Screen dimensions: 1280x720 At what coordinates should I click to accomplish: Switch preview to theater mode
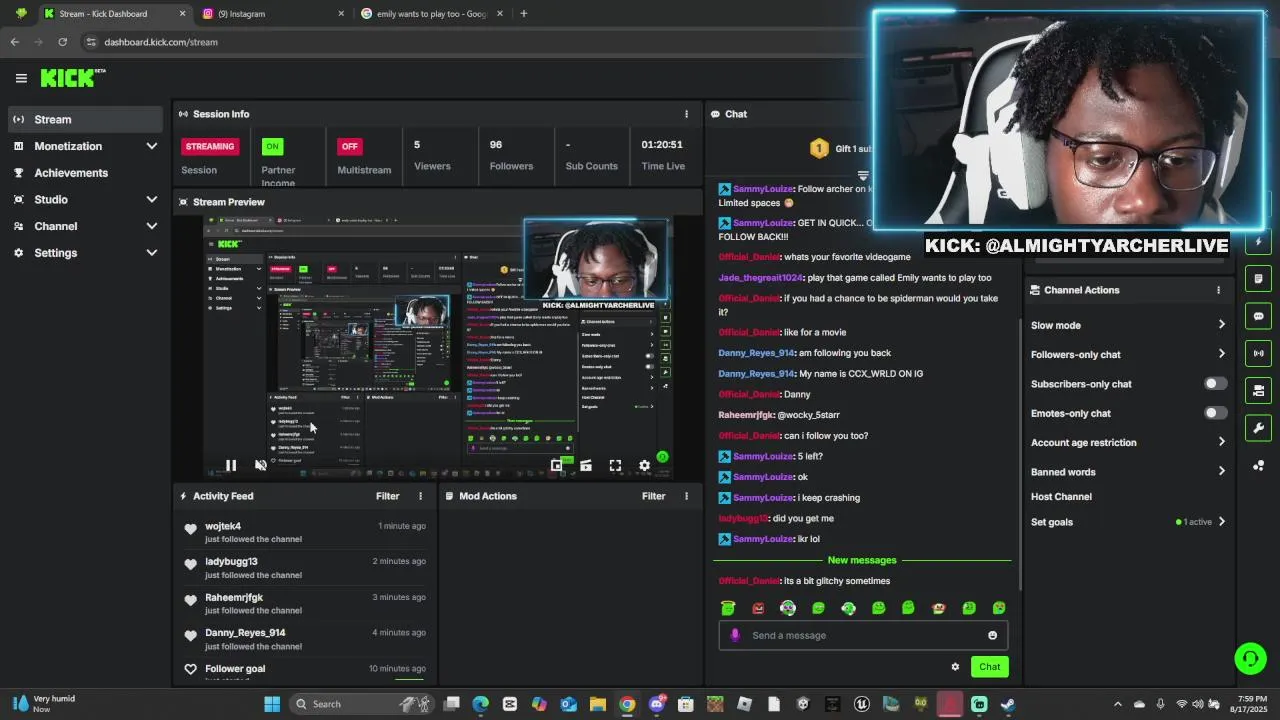point(586,465)
